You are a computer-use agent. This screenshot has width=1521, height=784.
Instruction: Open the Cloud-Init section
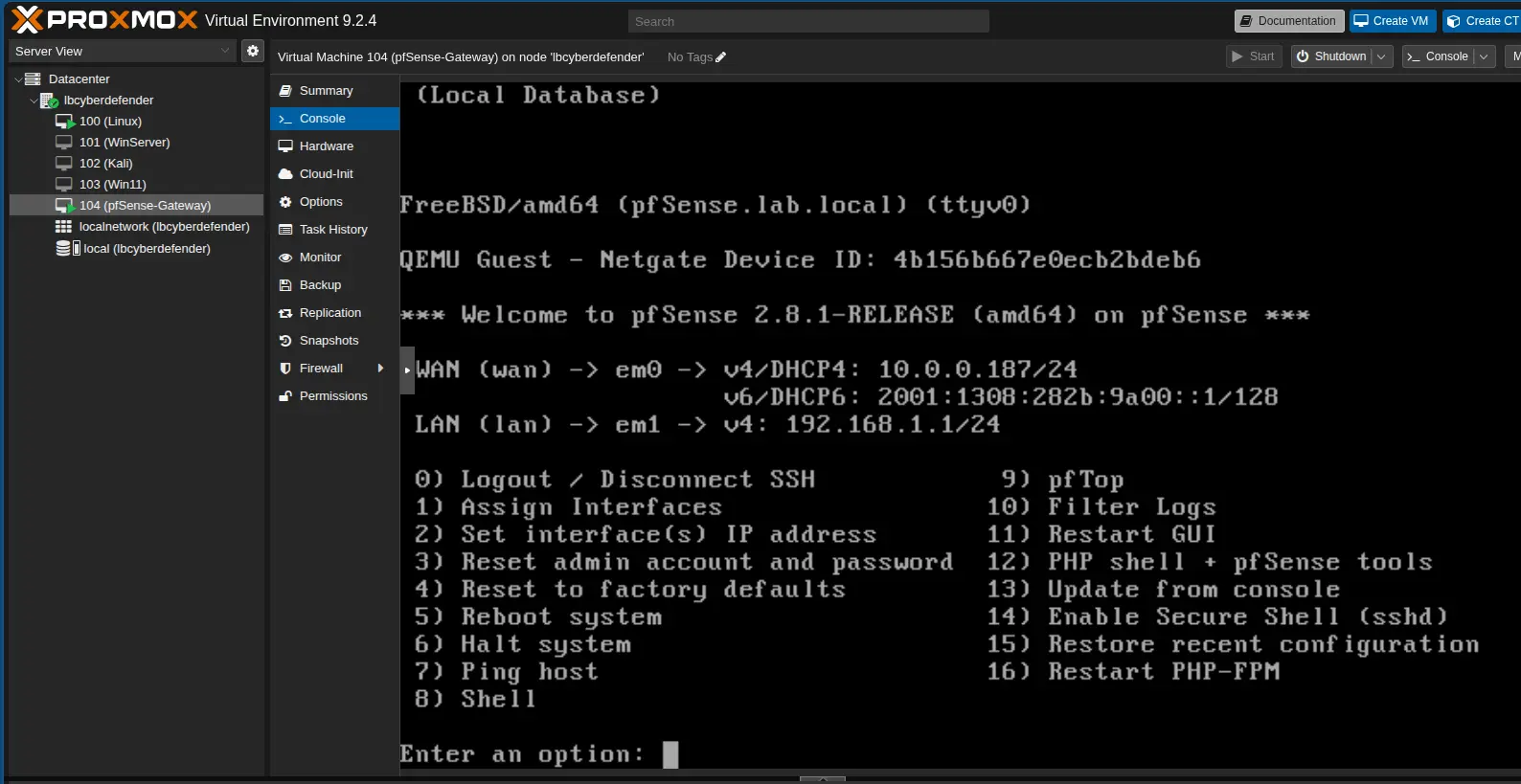point(334,174)
